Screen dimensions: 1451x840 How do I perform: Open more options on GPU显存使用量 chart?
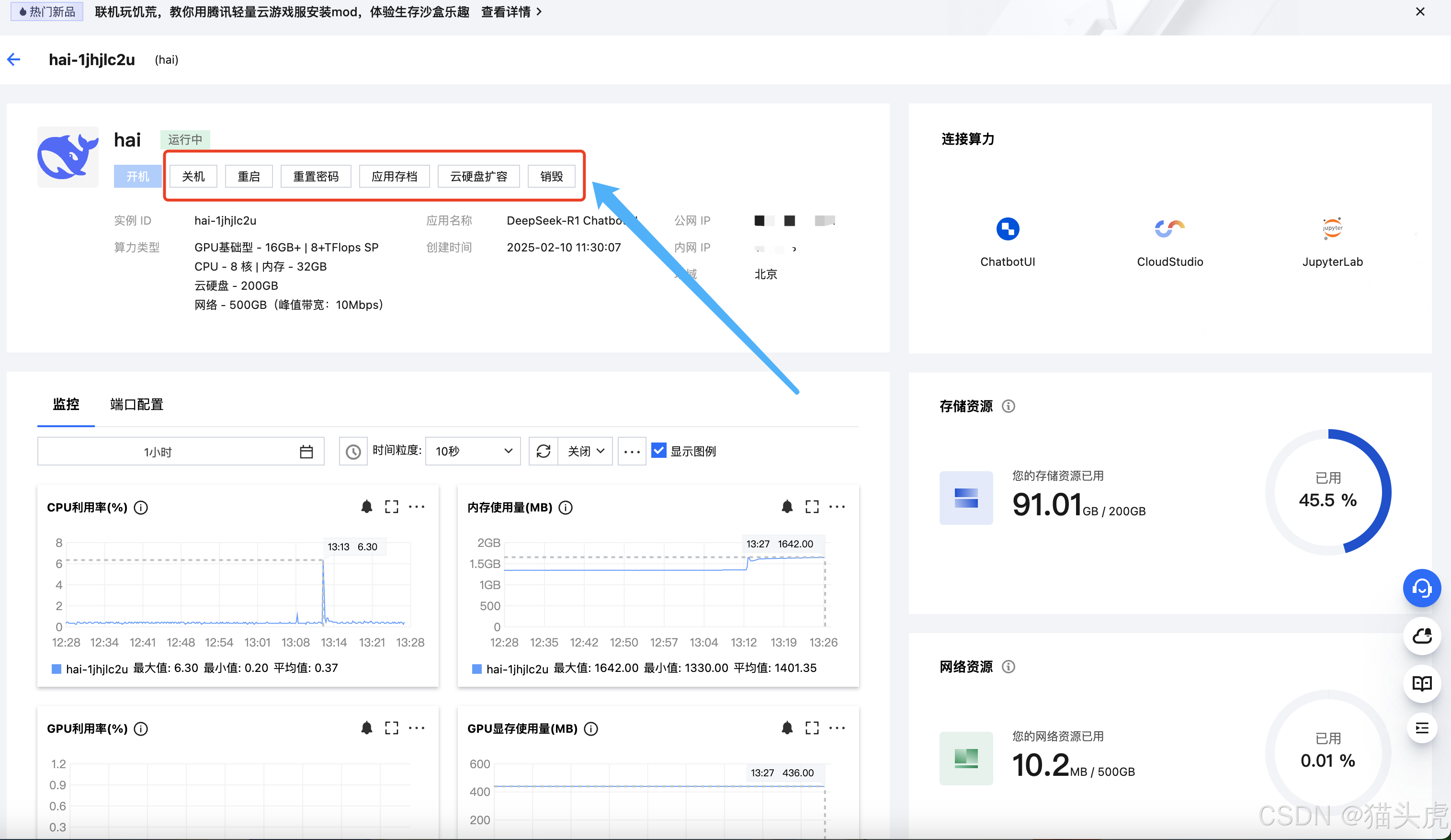(837, 728)
